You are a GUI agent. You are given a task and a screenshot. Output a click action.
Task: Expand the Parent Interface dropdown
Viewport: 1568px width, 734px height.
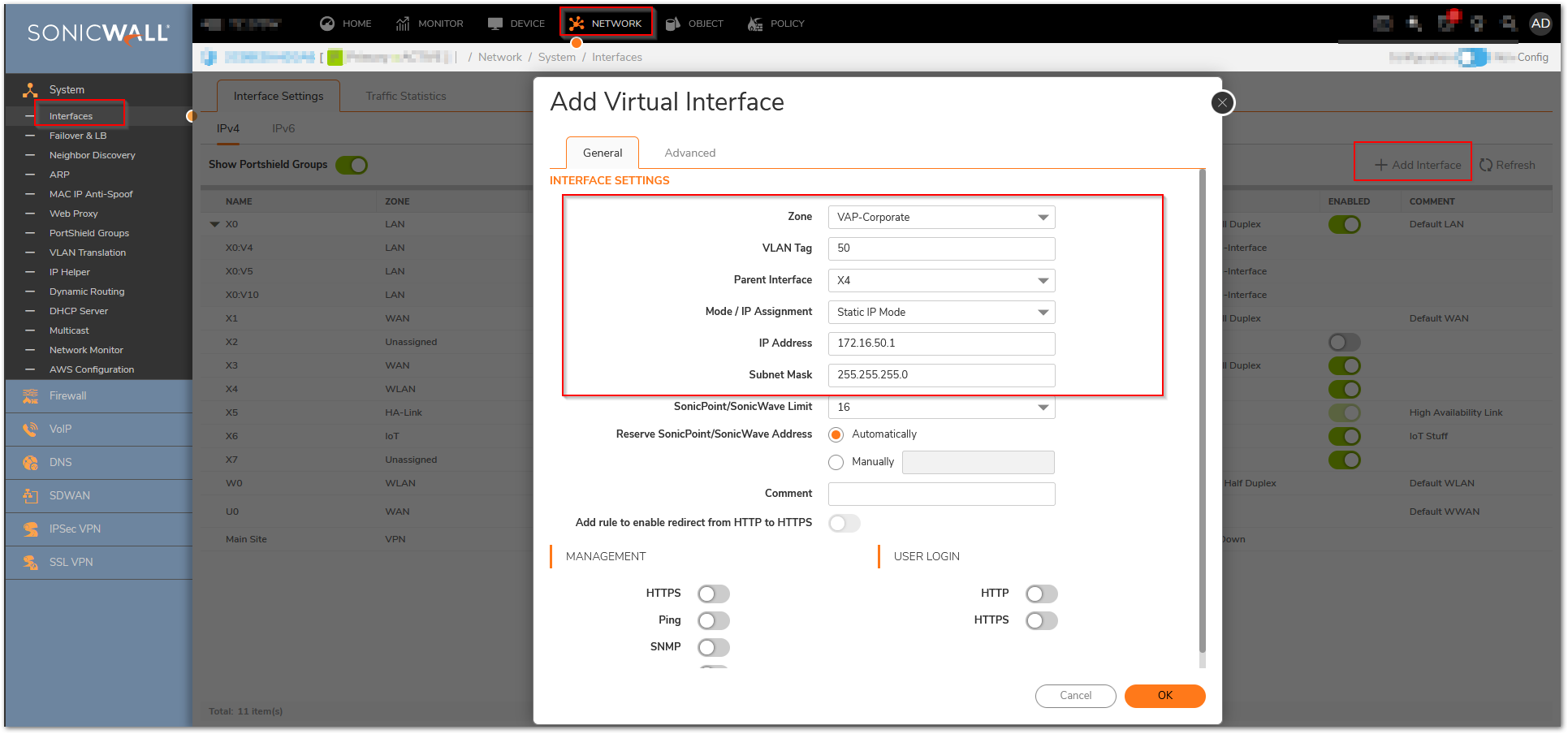coord(941,281)
